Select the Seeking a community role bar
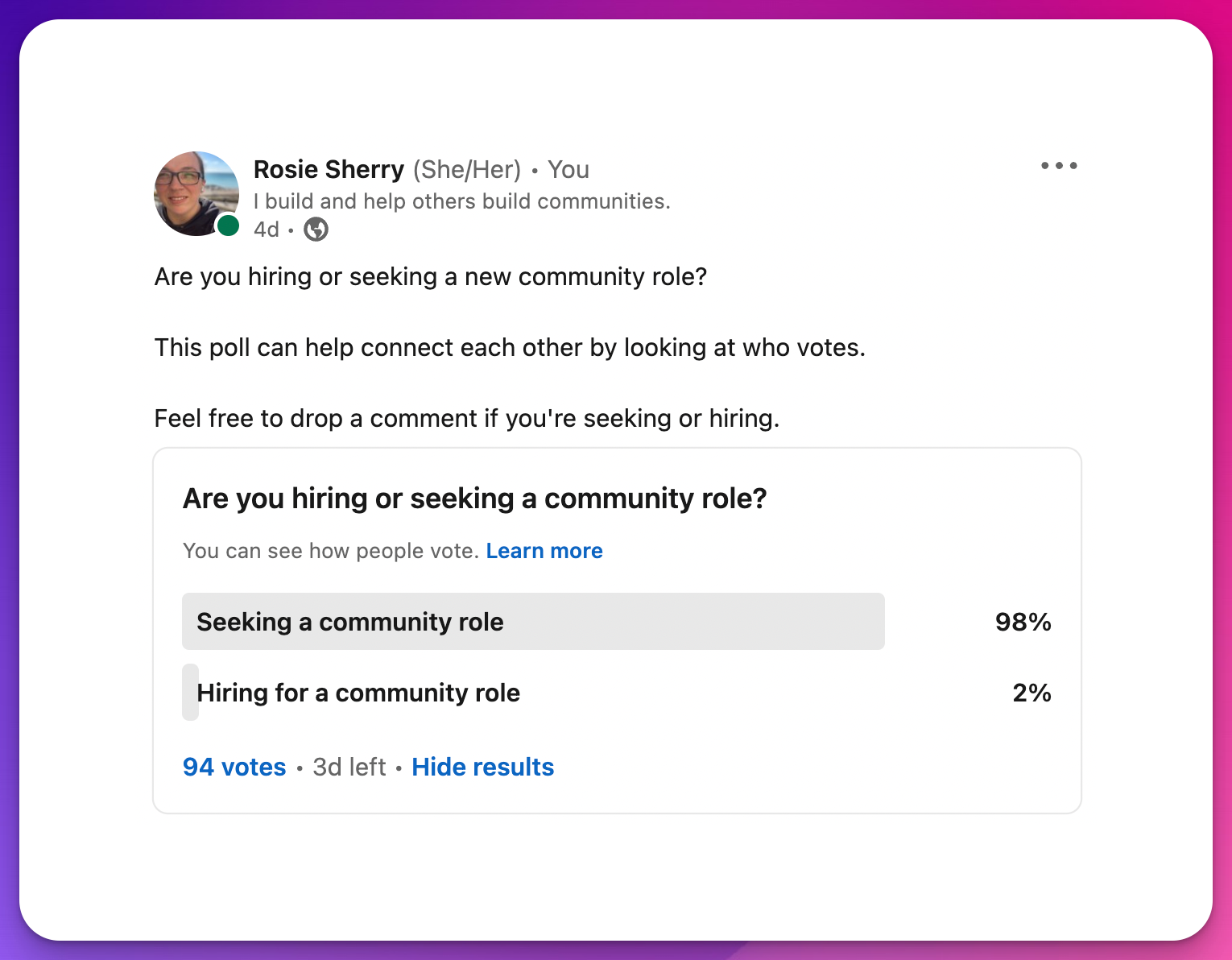Viewport: 1232px width, 960px height. (x=533, y=622)
